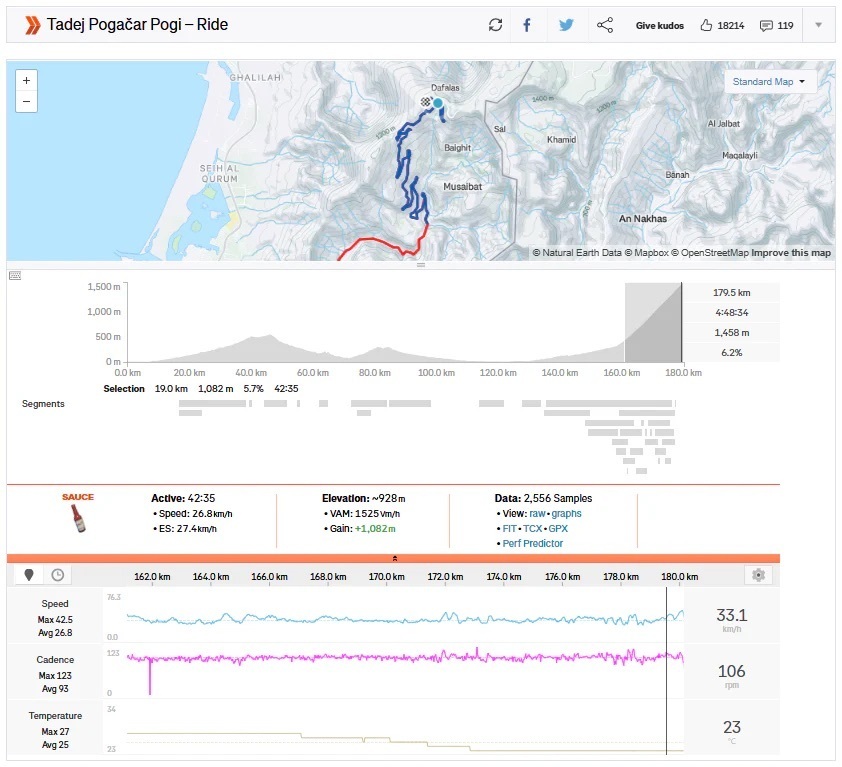This screenshot has height=767, width=842.
Task: Download the TCX file
Action: pyautogui.click(x=533, y=529)
